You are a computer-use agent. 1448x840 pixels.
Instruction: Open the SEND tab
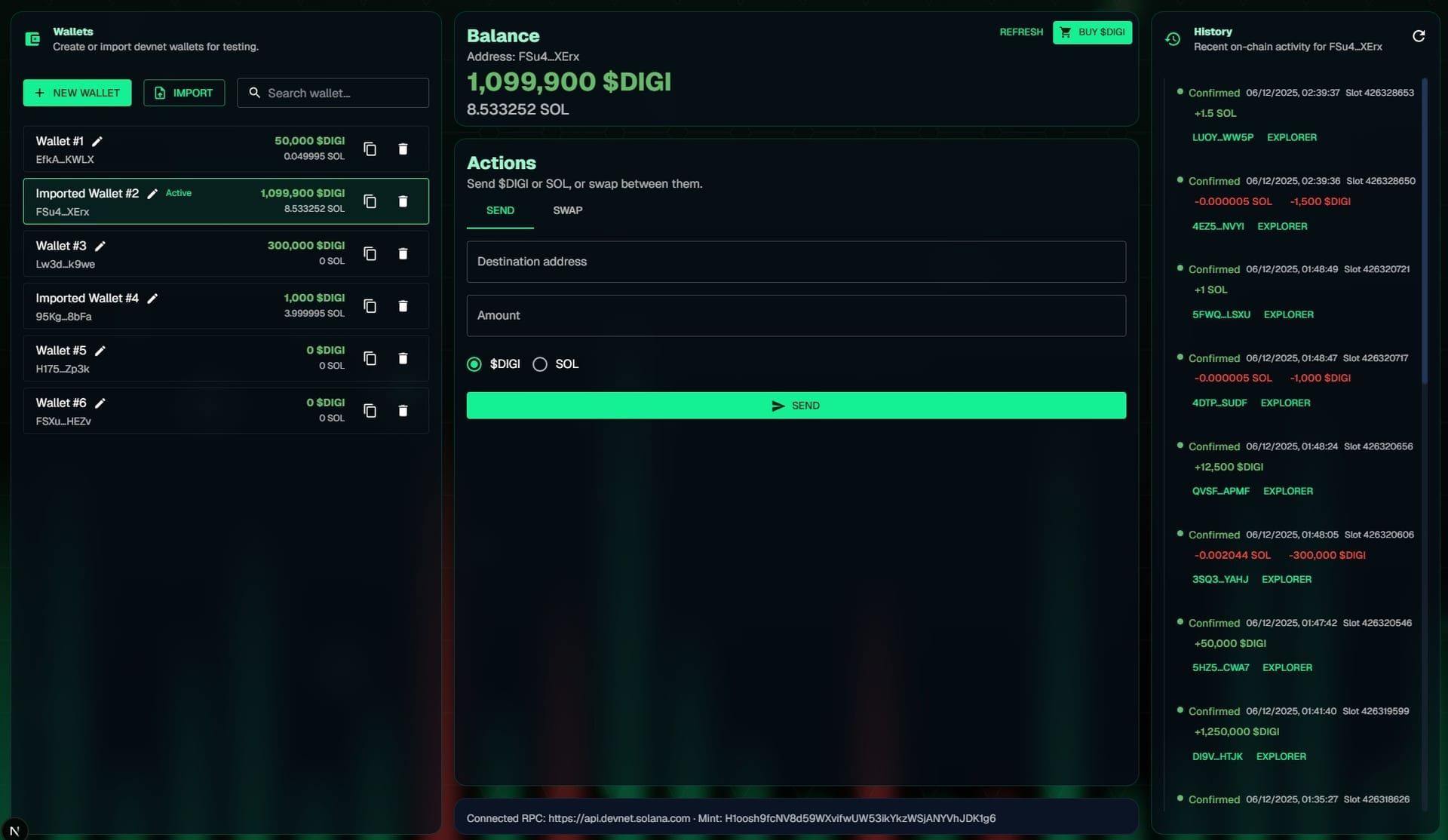tap(499, 210)
